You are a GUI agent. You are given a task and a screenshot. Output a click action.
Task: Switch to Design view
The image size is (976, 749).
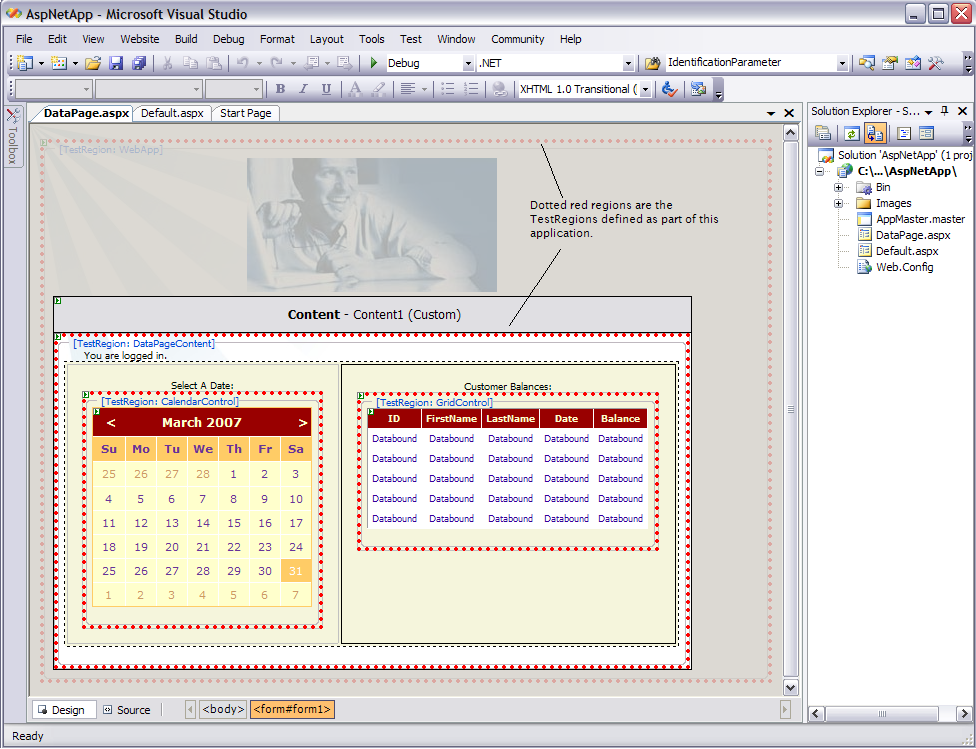tap(63, 710)
